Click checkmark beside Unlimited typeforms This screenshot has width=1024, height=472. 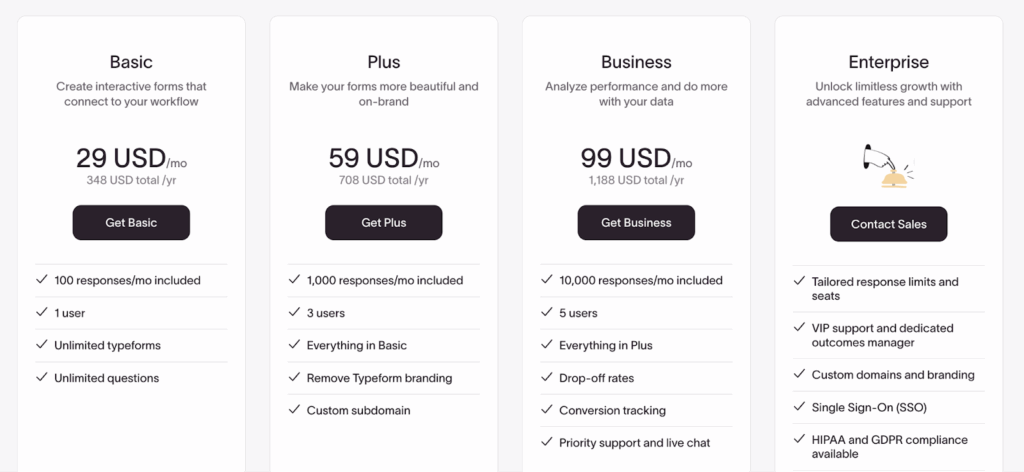pyautogui.click(x=42, y=345)
